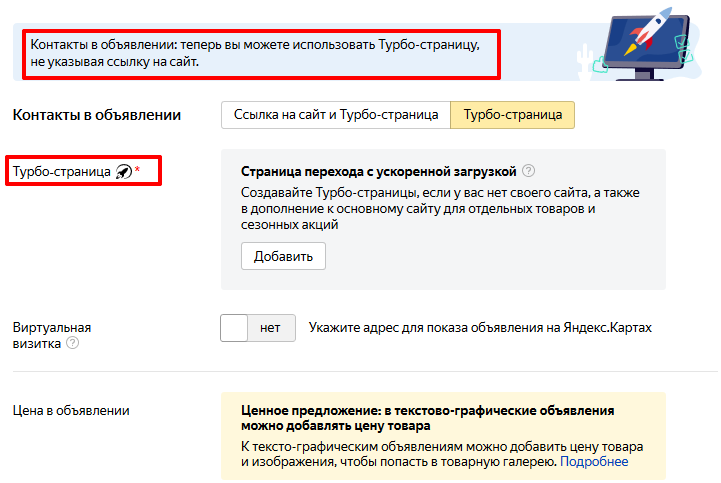Click the 'Контакты в объявлении' heading

tap(97, 115)
